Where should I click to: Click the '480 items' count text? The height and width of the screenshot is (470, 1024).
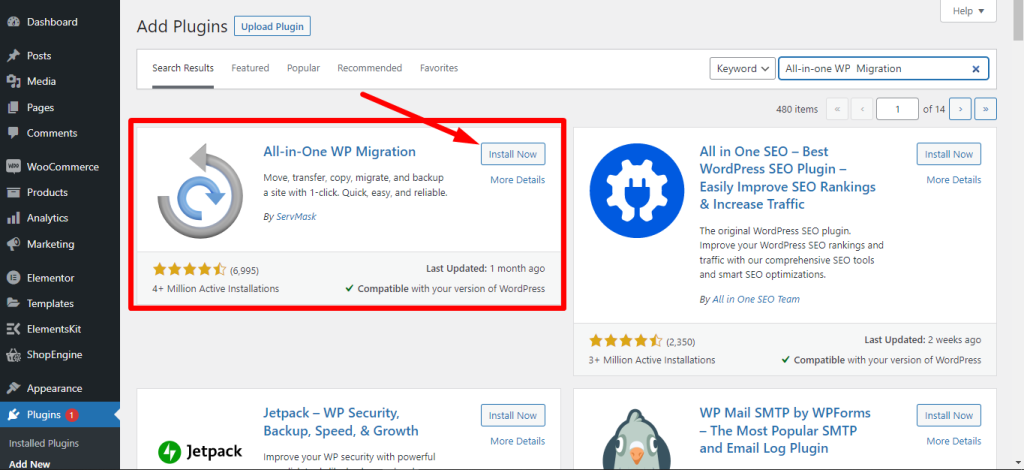click(x=797, y=109)
